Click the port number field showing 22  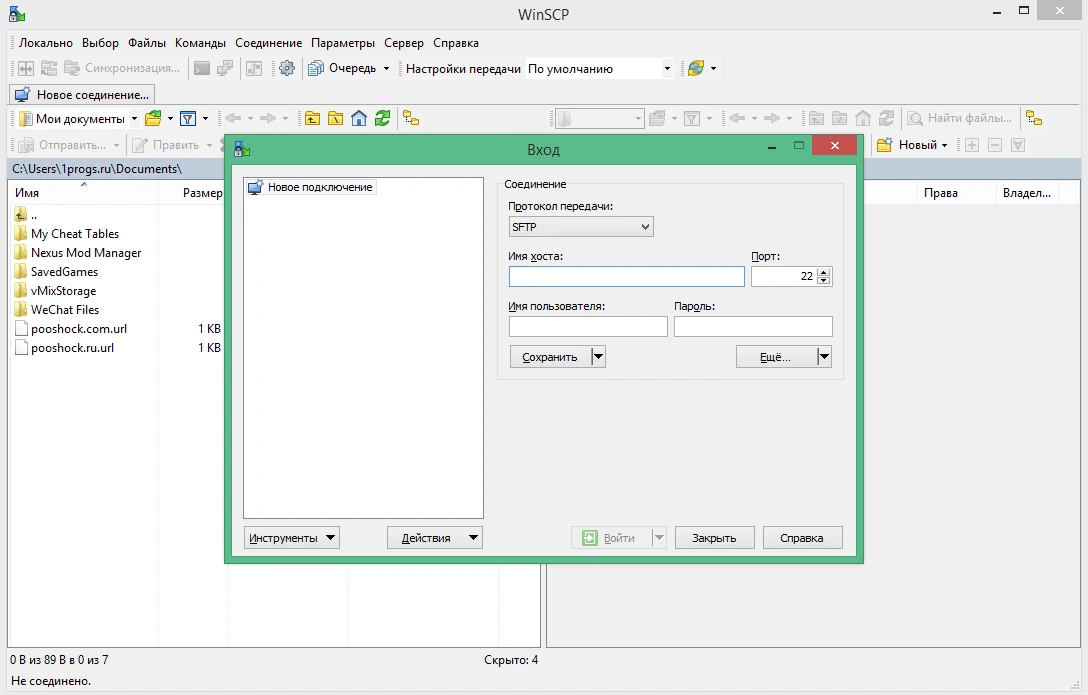783,277
